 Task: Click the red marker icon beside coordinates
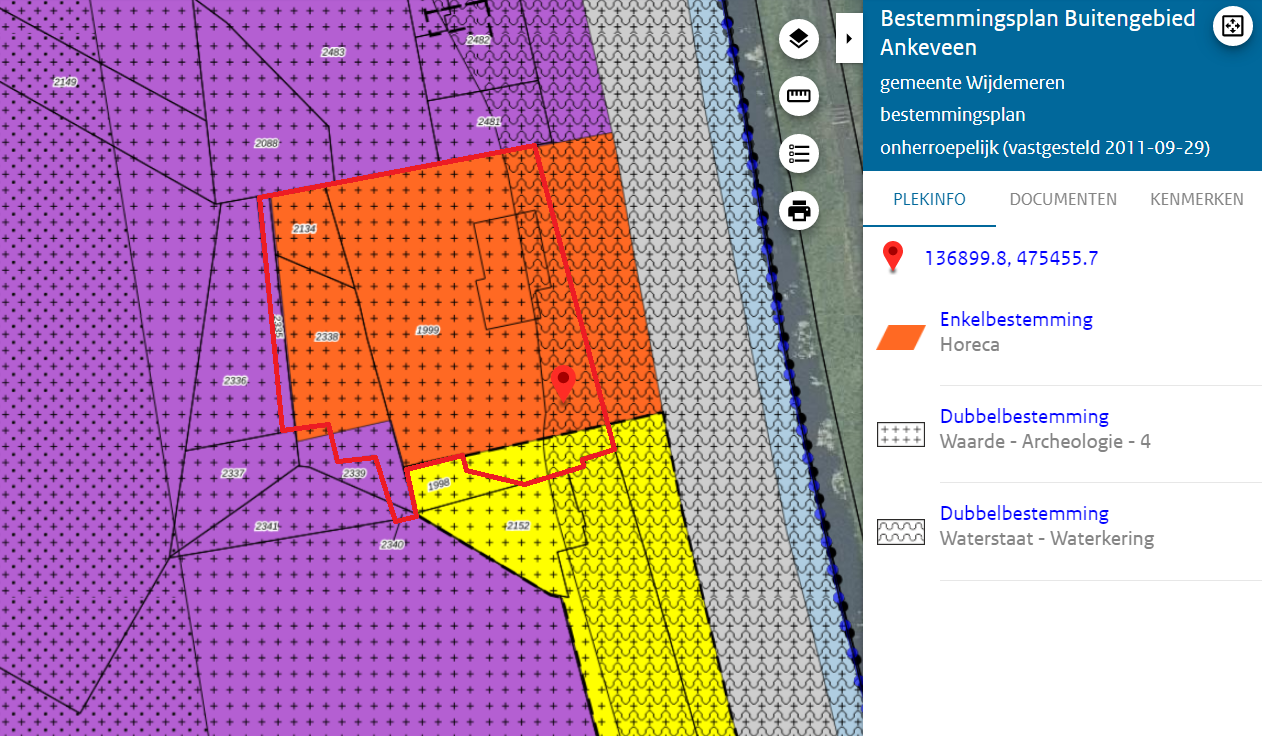click(x=893, y=257)
